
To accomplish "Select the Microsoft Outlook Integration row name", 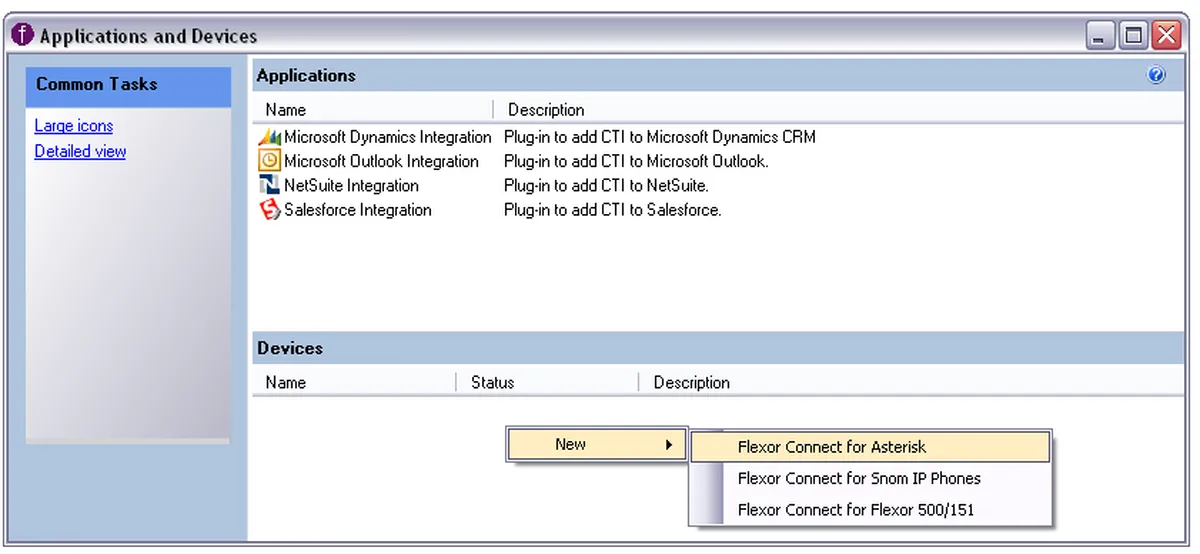I will [381, 161].
